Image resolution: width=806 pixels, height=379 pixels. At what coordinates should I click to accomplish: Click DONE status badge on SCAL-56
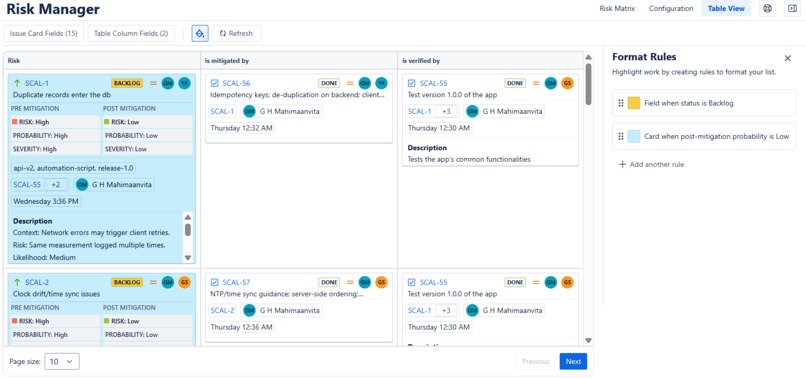329,83
